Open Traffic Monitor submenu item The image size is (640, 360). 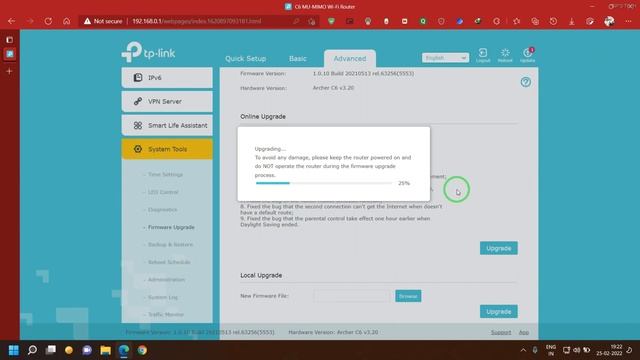click(x=166, y=314)
